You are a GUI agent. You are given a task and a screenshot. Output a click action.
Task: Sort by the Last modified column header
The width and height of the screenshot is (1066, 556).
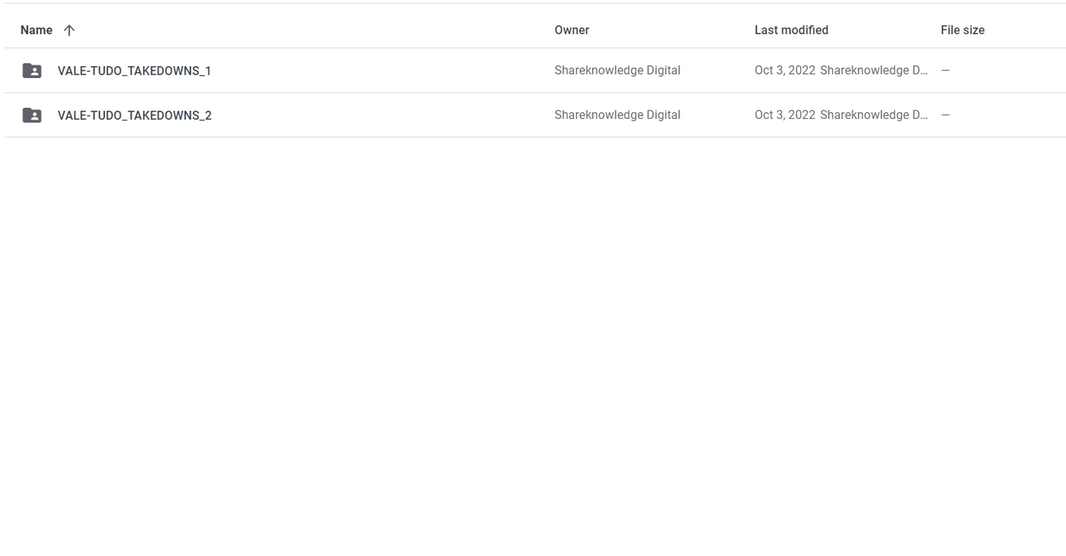[x=791, y=30]
